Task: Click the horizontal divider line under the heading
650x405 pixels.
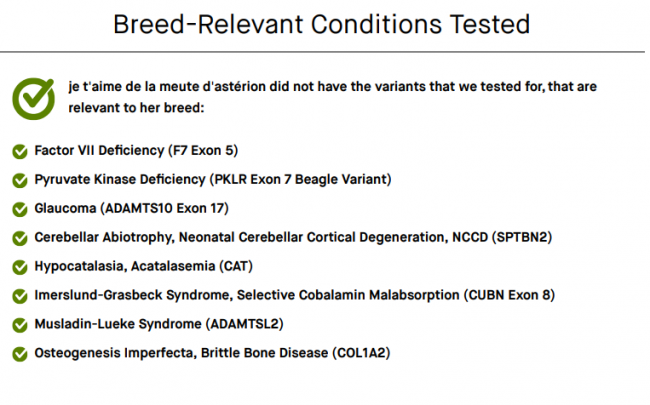Action: 323,52
